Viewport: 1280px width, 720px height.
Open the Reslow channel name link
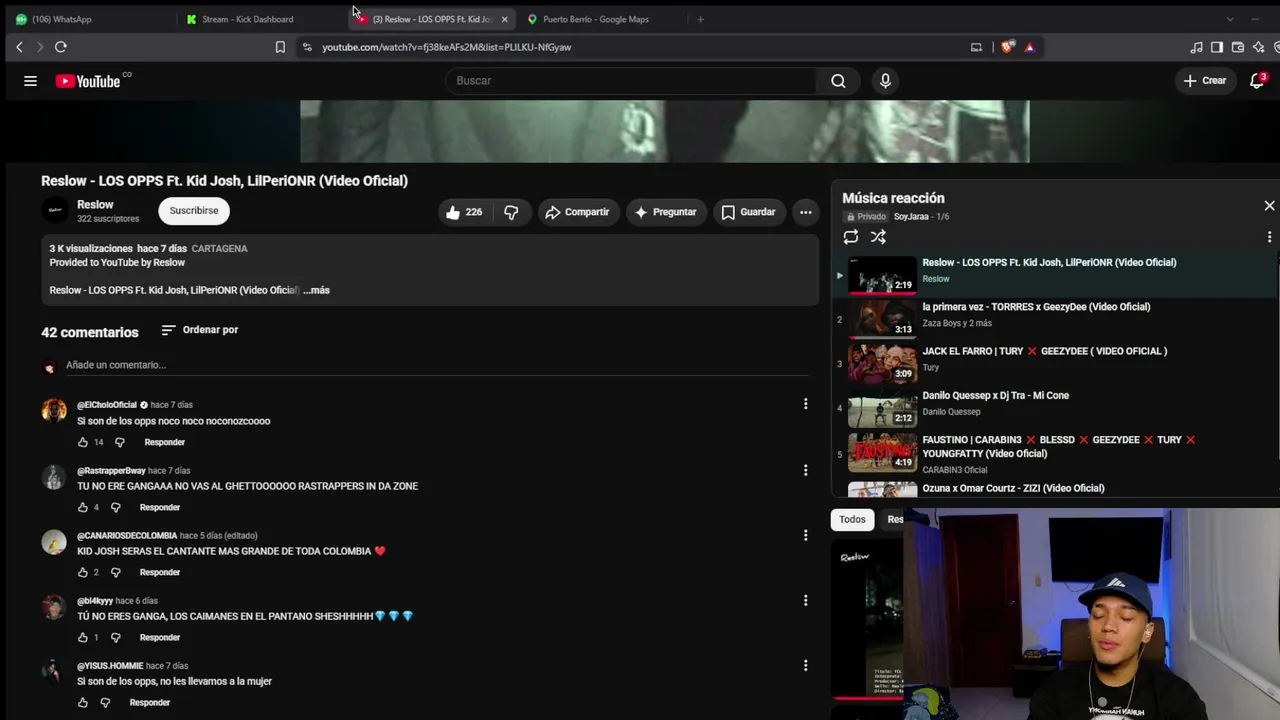(95, 204)
